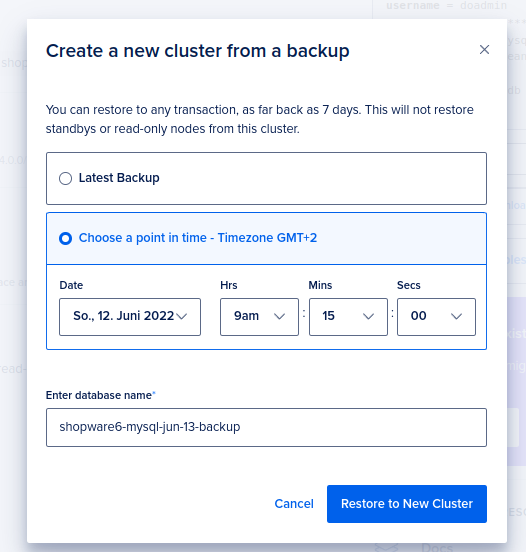Click the chevron arrow in Hrs field
The image size is (526, 552).
[x=280, y=316]
